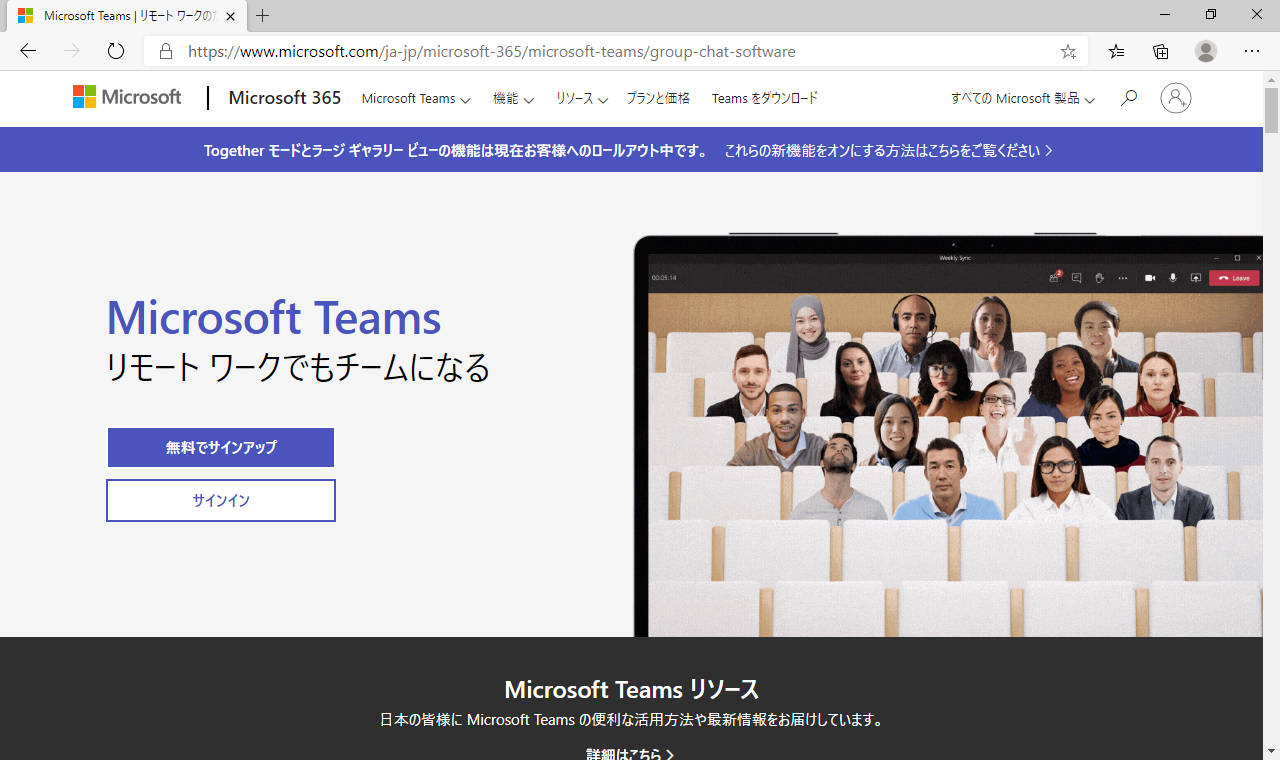
Task: Click the lock icon beside the URL
Action: tap(166, 52)
